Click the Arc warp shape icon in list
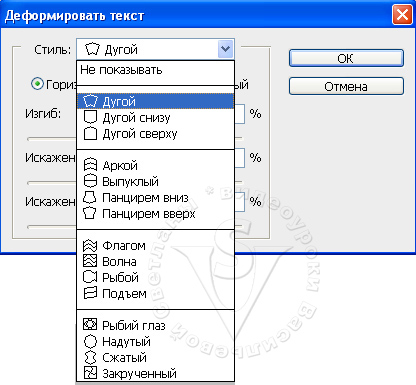 coord(90,101)
